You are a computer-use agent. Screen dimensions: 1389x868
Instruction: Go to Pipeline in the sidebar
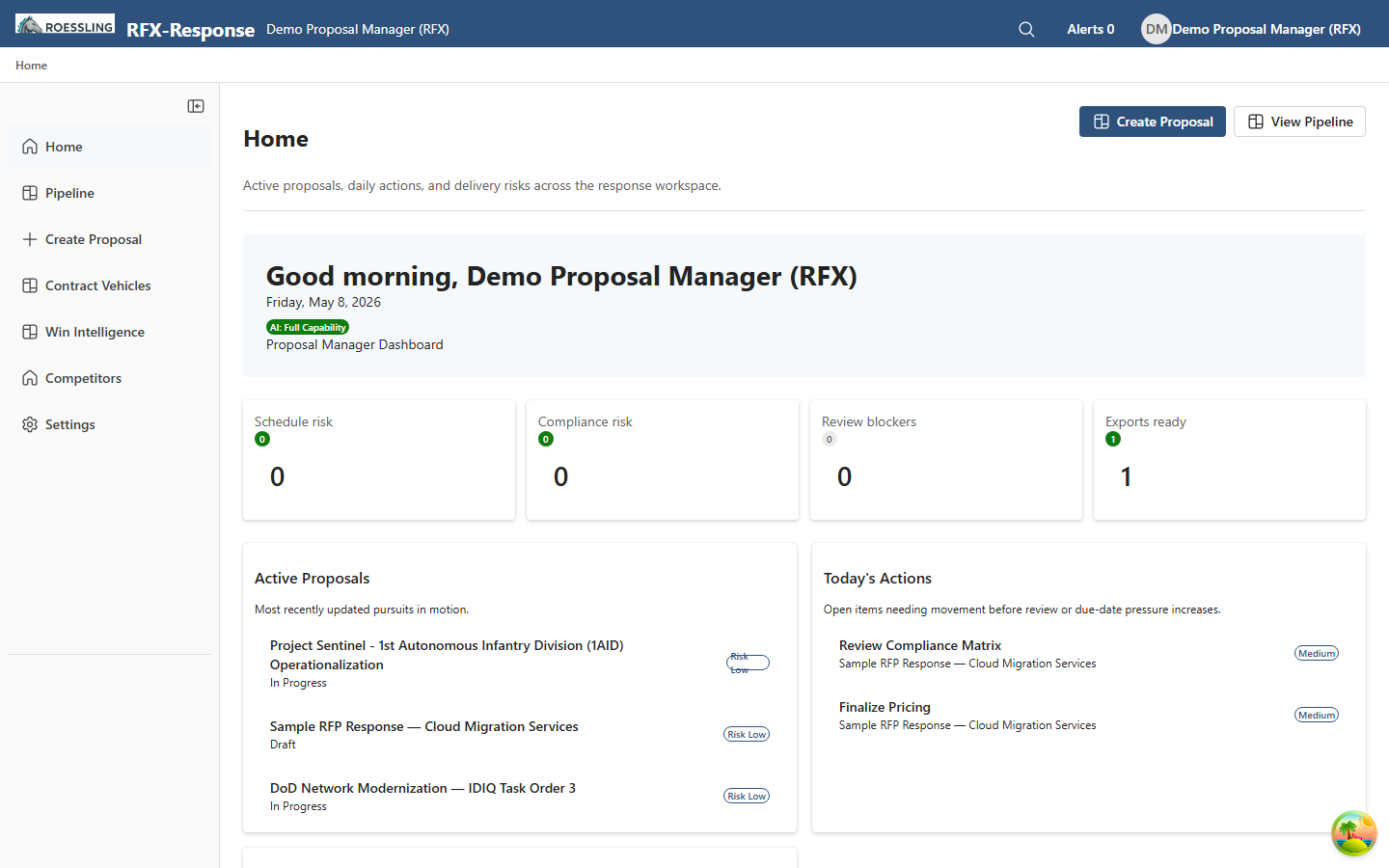[109, 193]
